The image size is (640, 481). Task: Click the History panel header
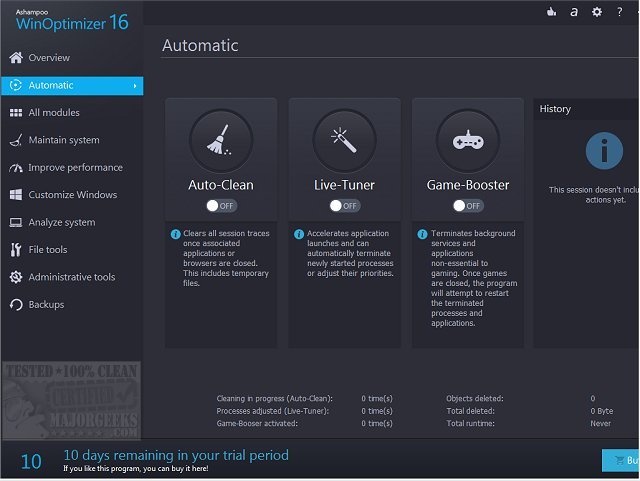point(587,109)
